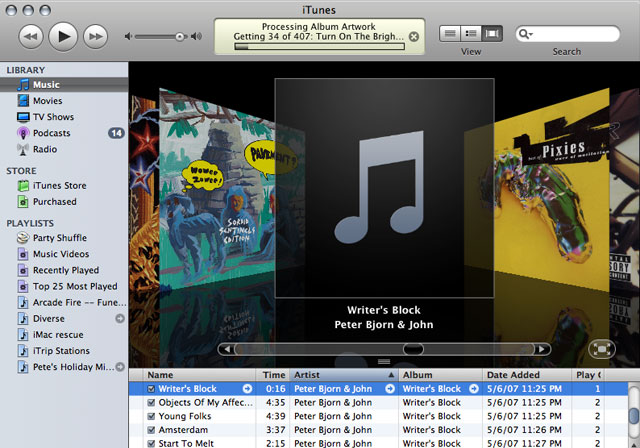Screen dimensions: 640x448
Task: Click the Cover Flow left scroll arrow
Action: point(227,349)
